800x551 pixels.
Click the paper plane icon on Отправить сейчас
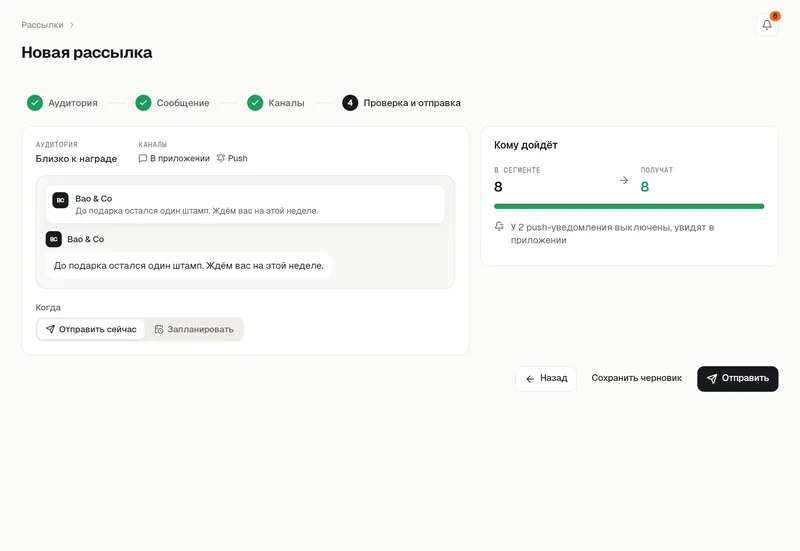pos(50,330)
